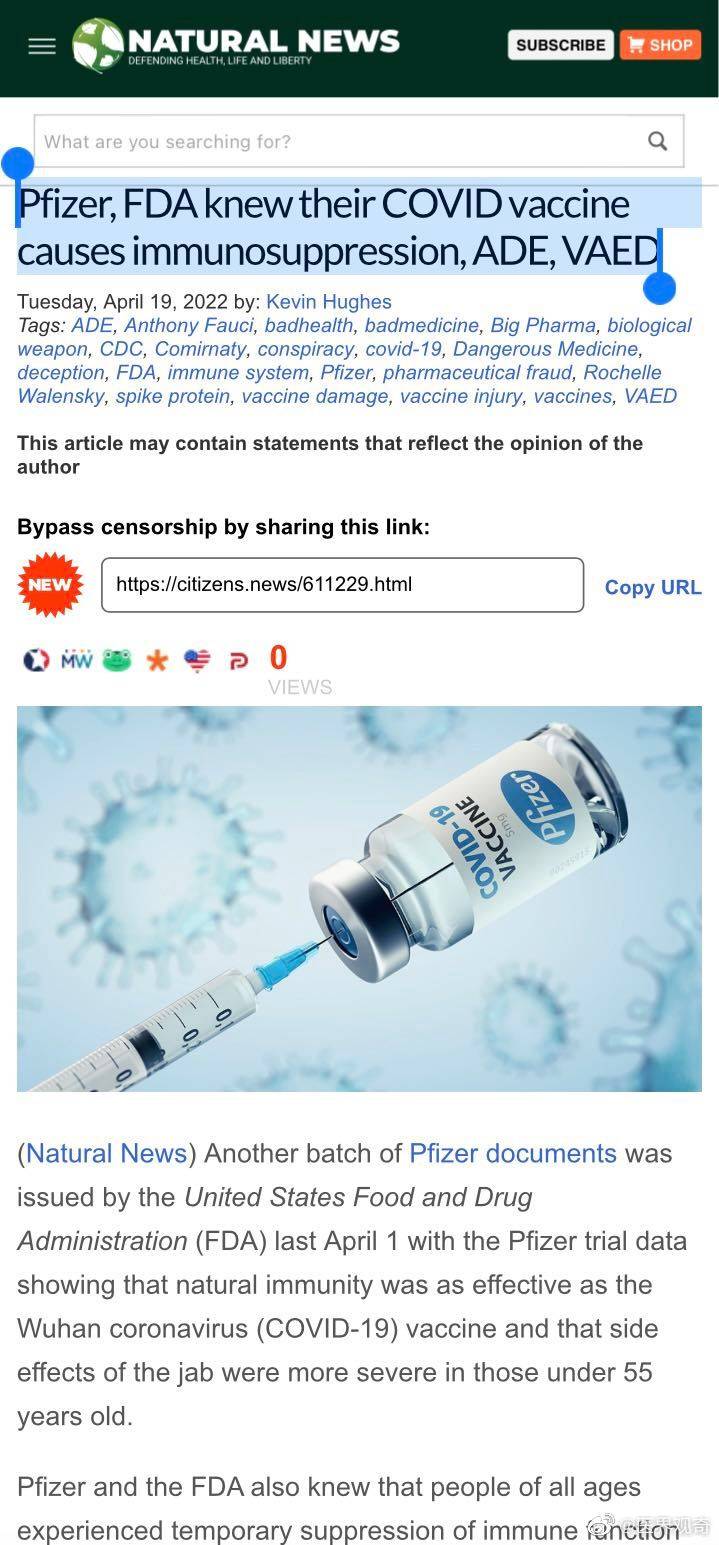719x1545 pixels.
Task: Click Copy URL link
Action: click(x=653, y=587)
